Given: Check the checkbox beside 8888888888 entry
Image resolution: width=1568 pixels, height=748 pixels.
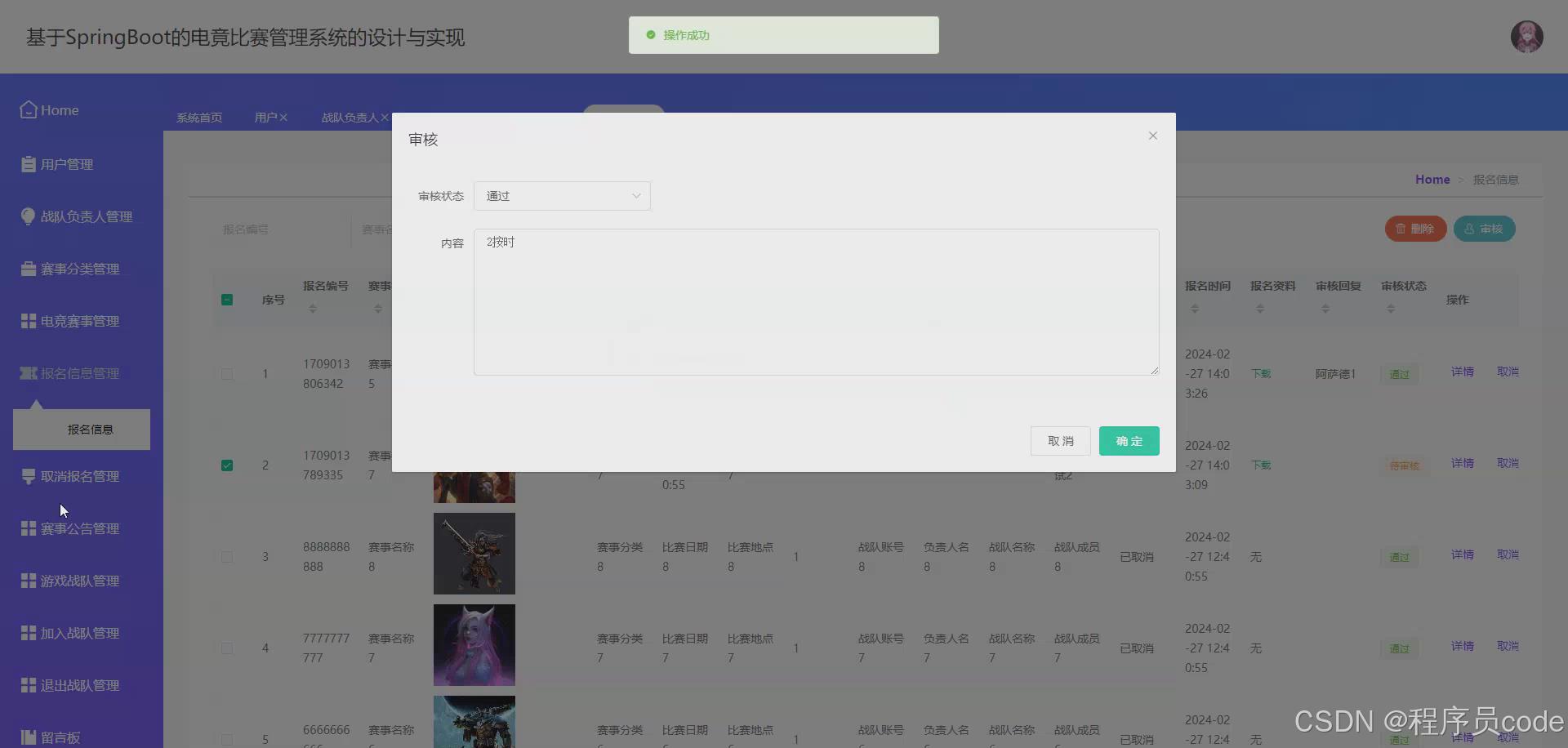Looking at the screenshot, I should pos(226,557).
